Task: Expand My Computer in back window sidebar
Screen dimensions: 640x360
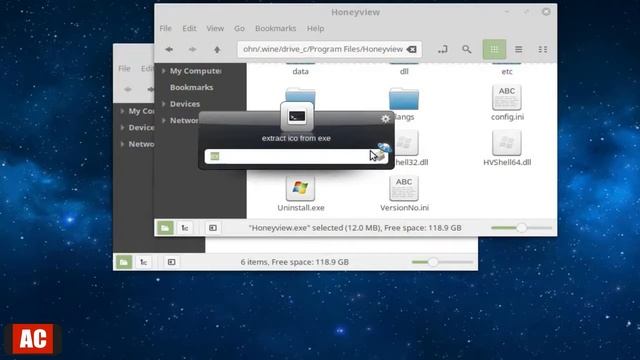Action: [x=122, y=111]
